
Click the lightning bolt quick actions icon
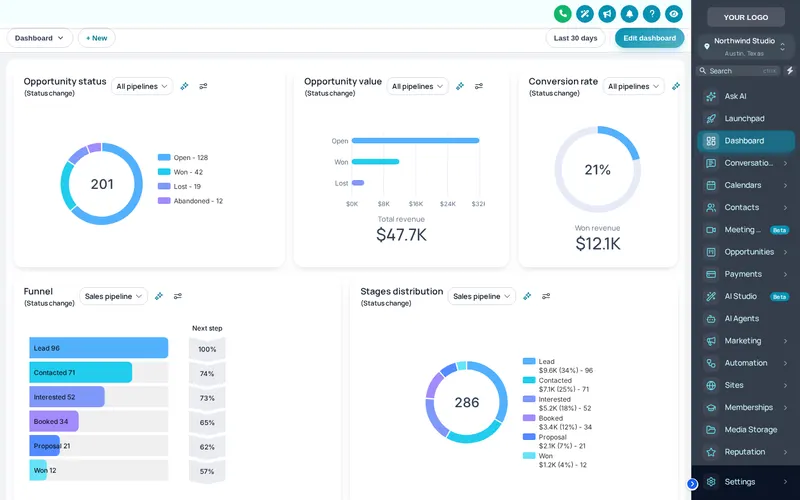(x=790, y=71)
